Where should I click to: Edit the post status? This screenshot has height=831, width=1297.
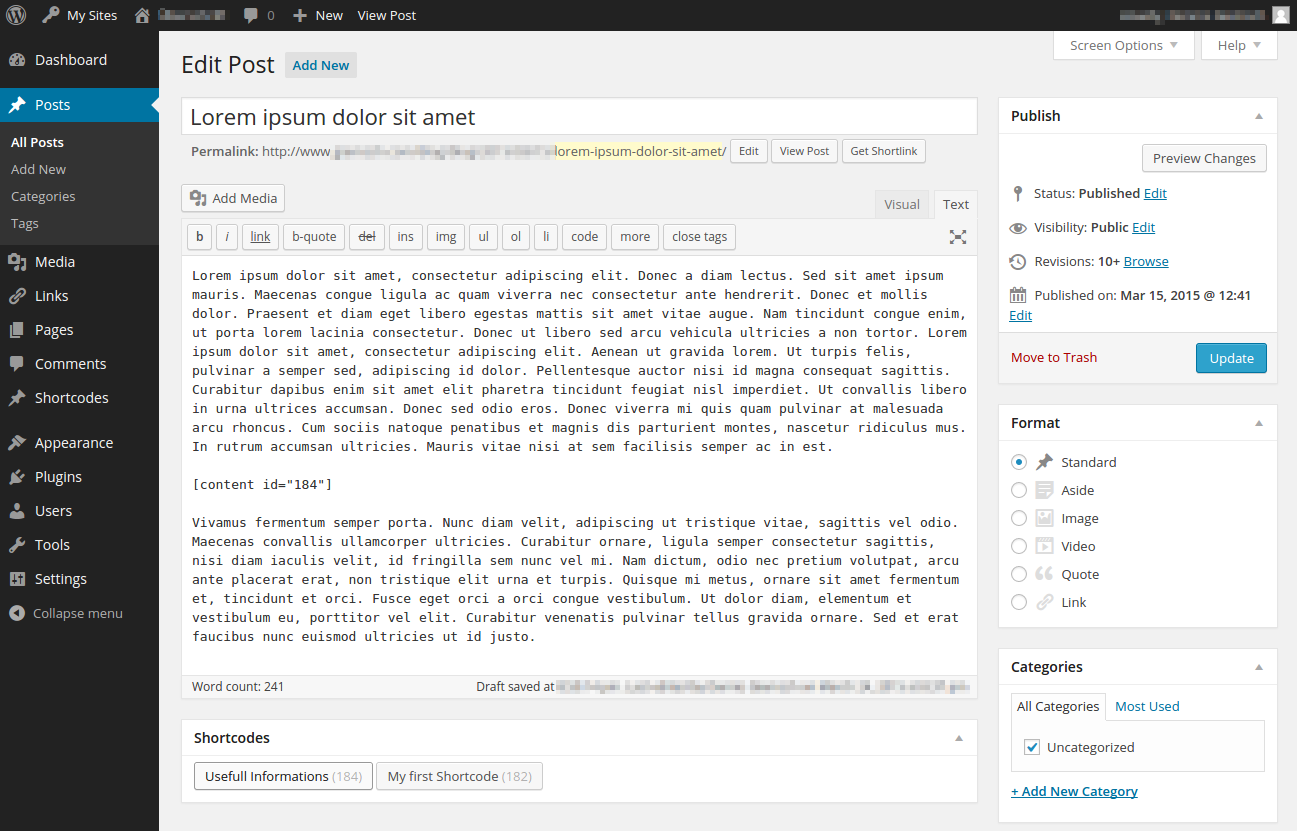(1155, 193)
